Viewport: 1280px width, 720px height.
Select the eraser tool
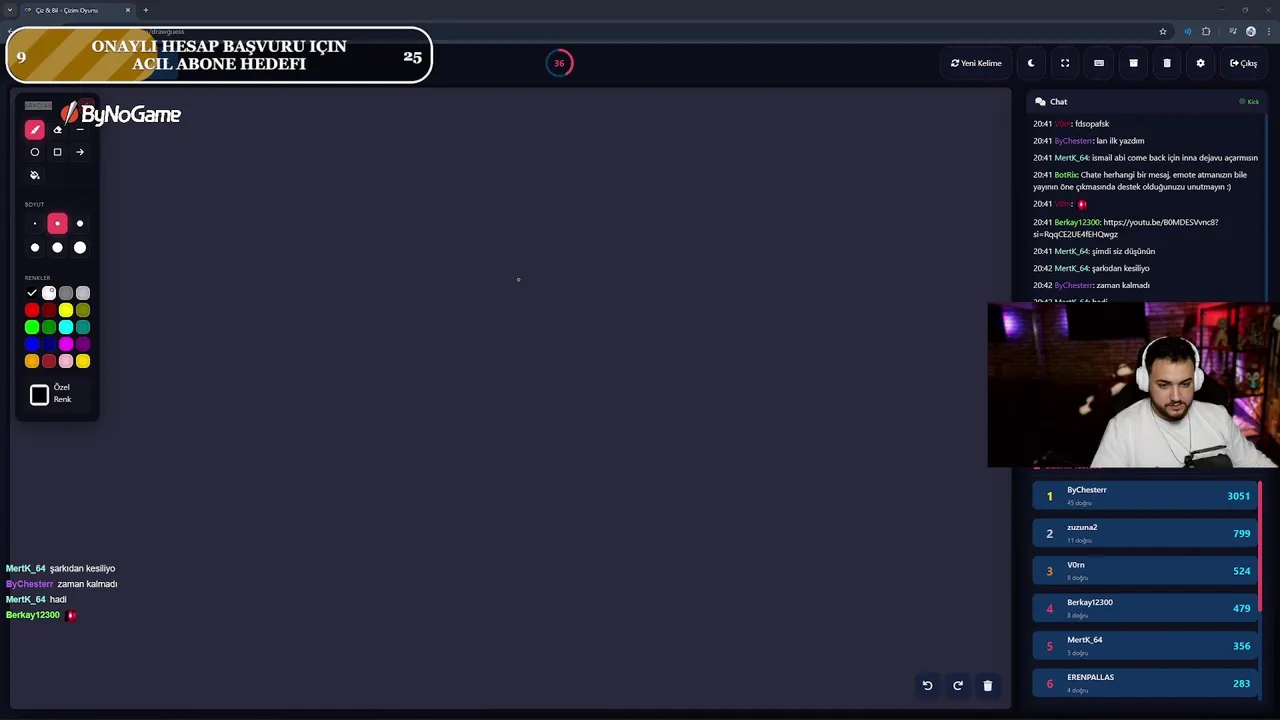[57, 129]
